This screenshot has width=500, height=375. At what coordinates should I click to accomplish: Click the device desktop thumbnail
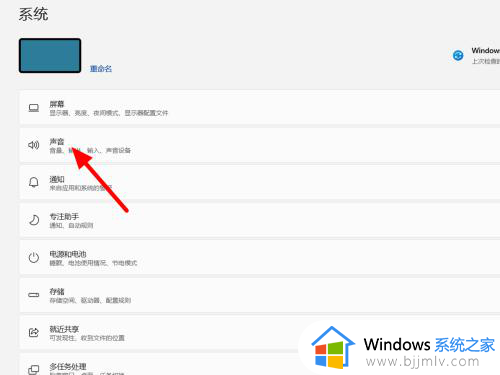[50, 55]
